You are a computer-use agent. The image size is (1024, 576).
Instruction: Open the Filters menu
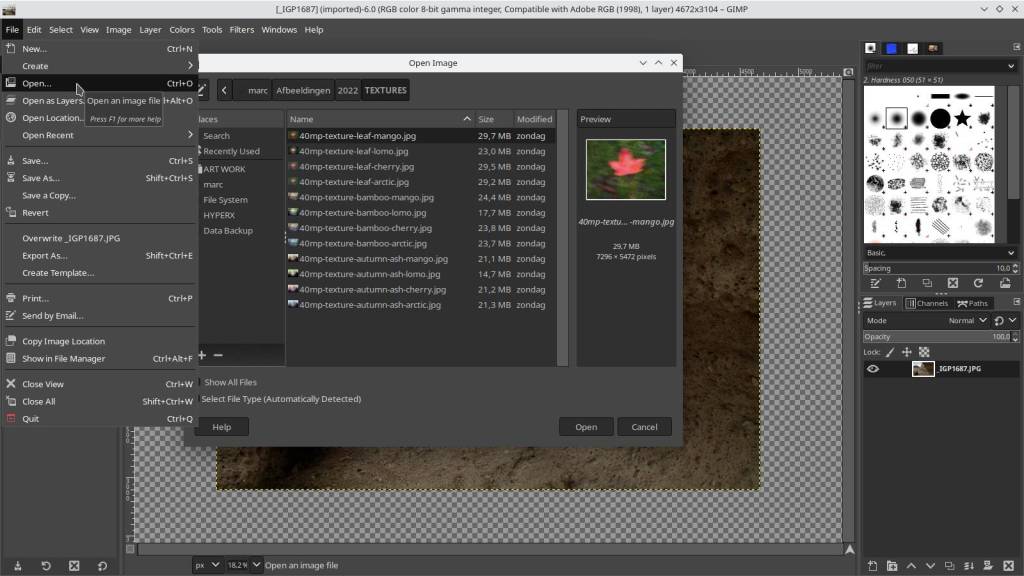pyautogui.click(x=242, y=29)
